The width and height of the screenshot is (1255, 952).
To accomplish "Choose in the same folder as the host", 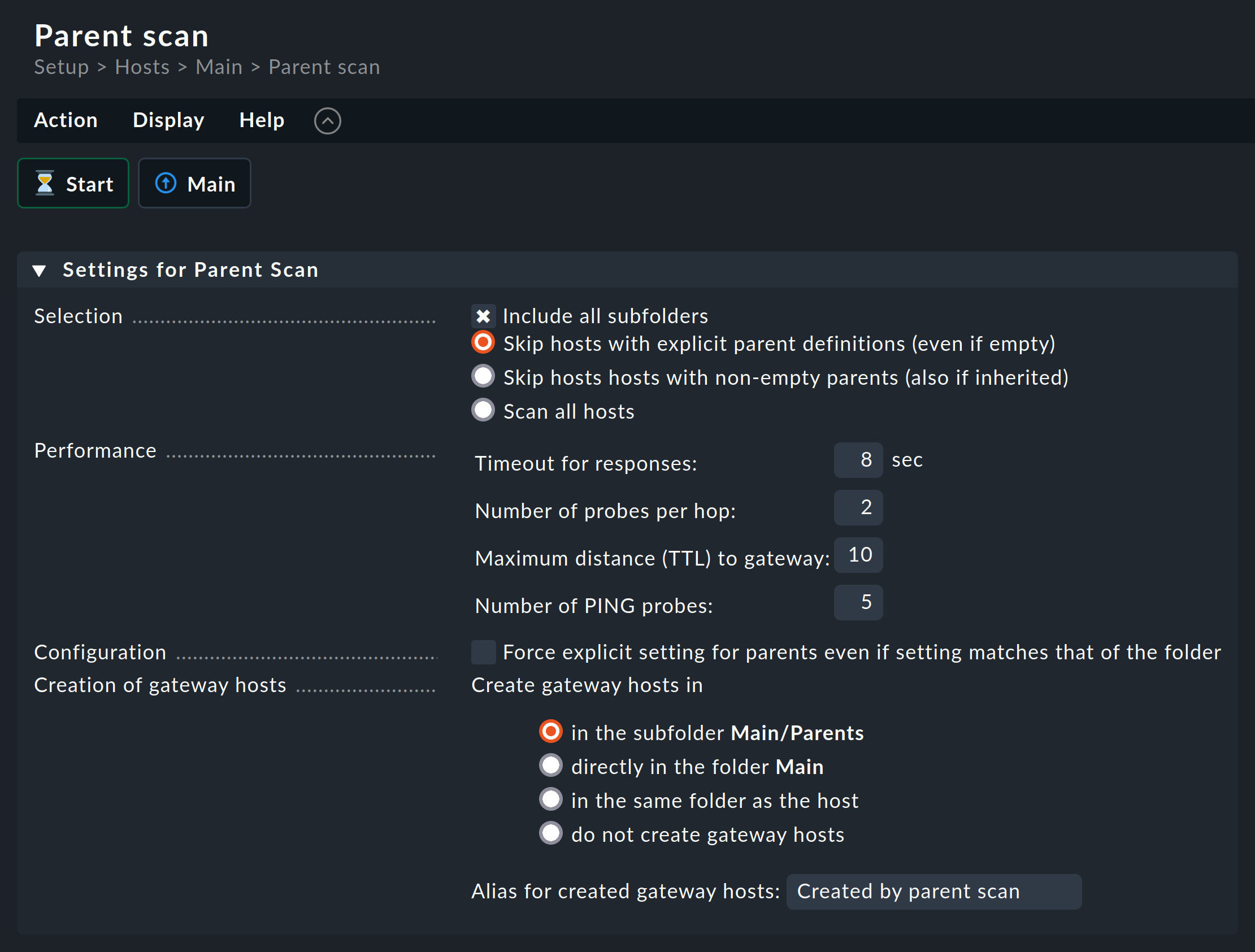I will tap(551, 800).
